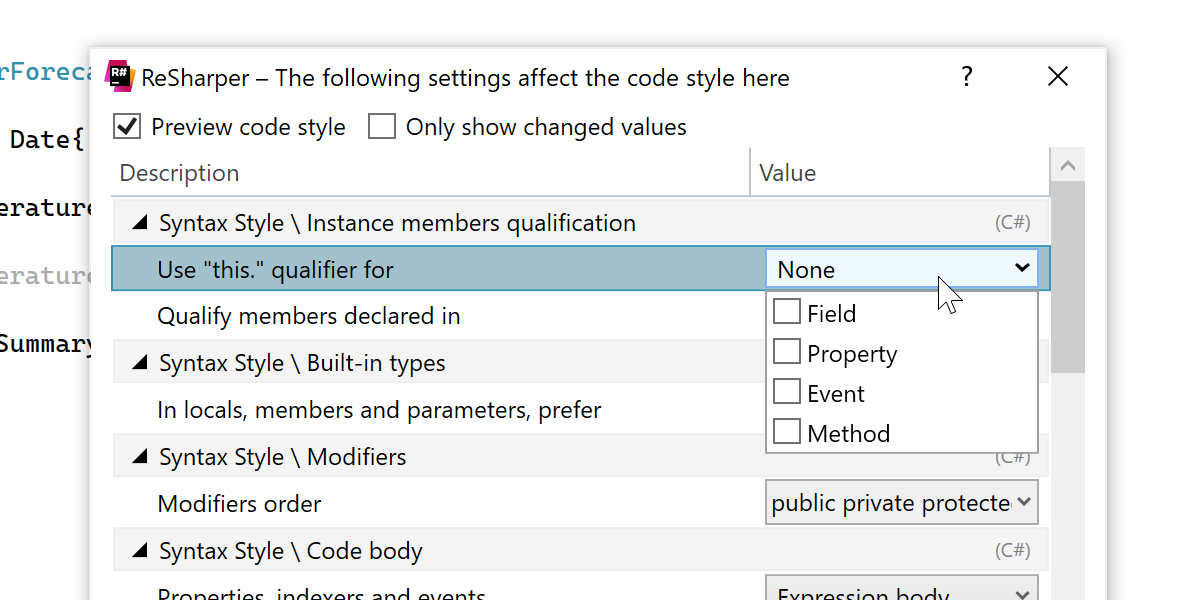Collapse Syntax Style Built-in types section

140,363
